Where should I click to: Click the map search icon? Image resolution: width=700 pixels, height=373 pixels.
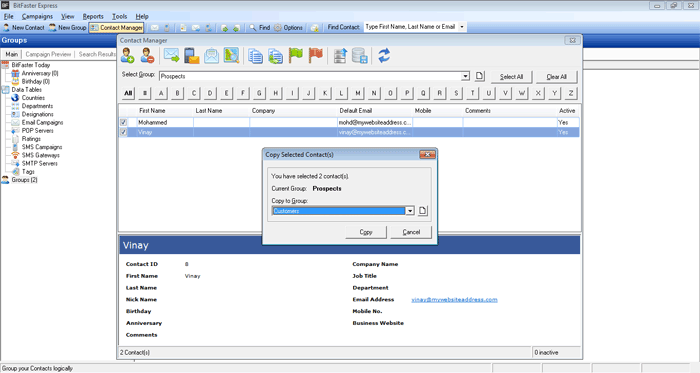point(231,56)
